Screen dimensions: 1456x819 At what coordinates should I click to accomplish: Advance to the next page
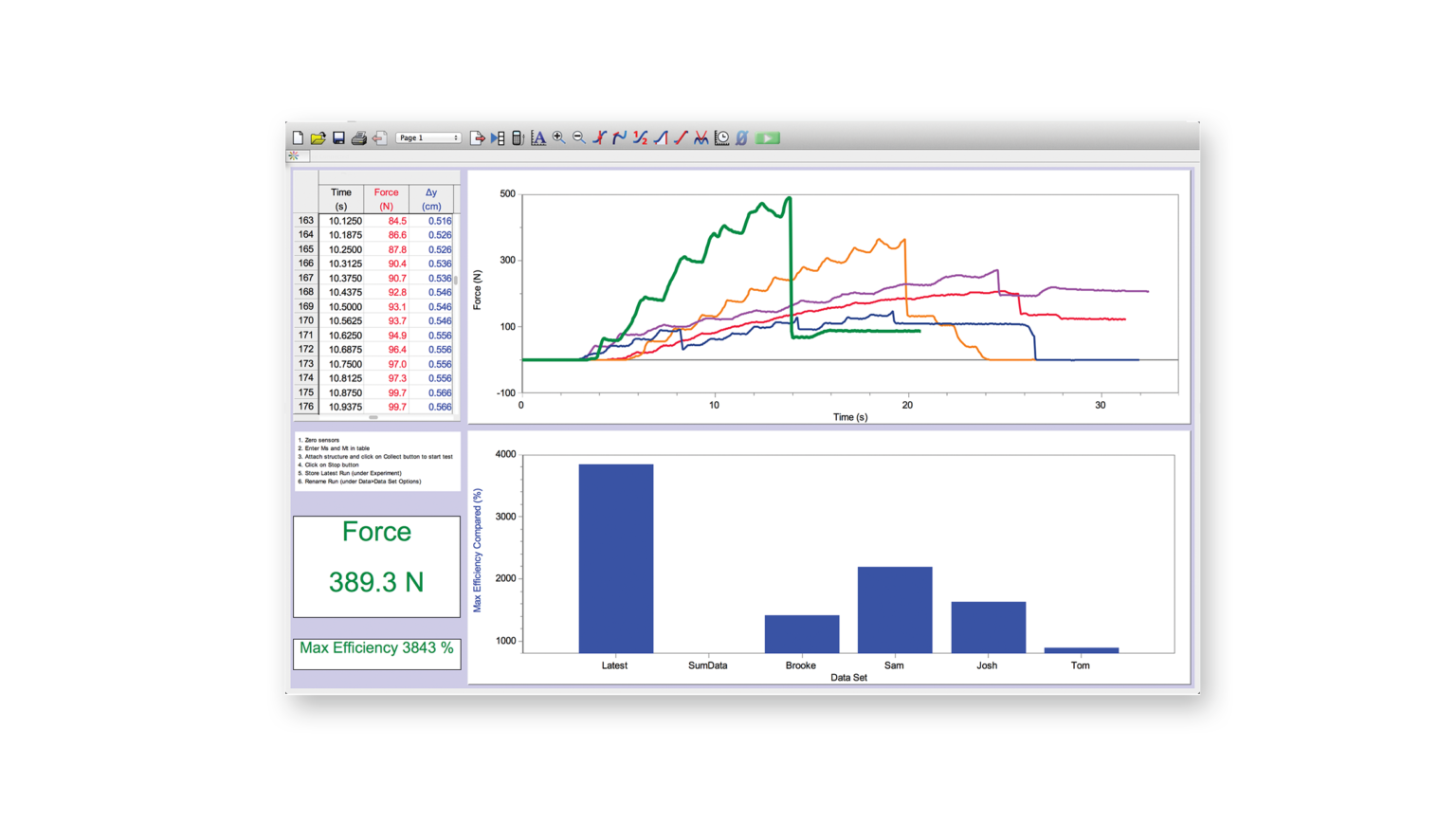(x=479, y=137)
